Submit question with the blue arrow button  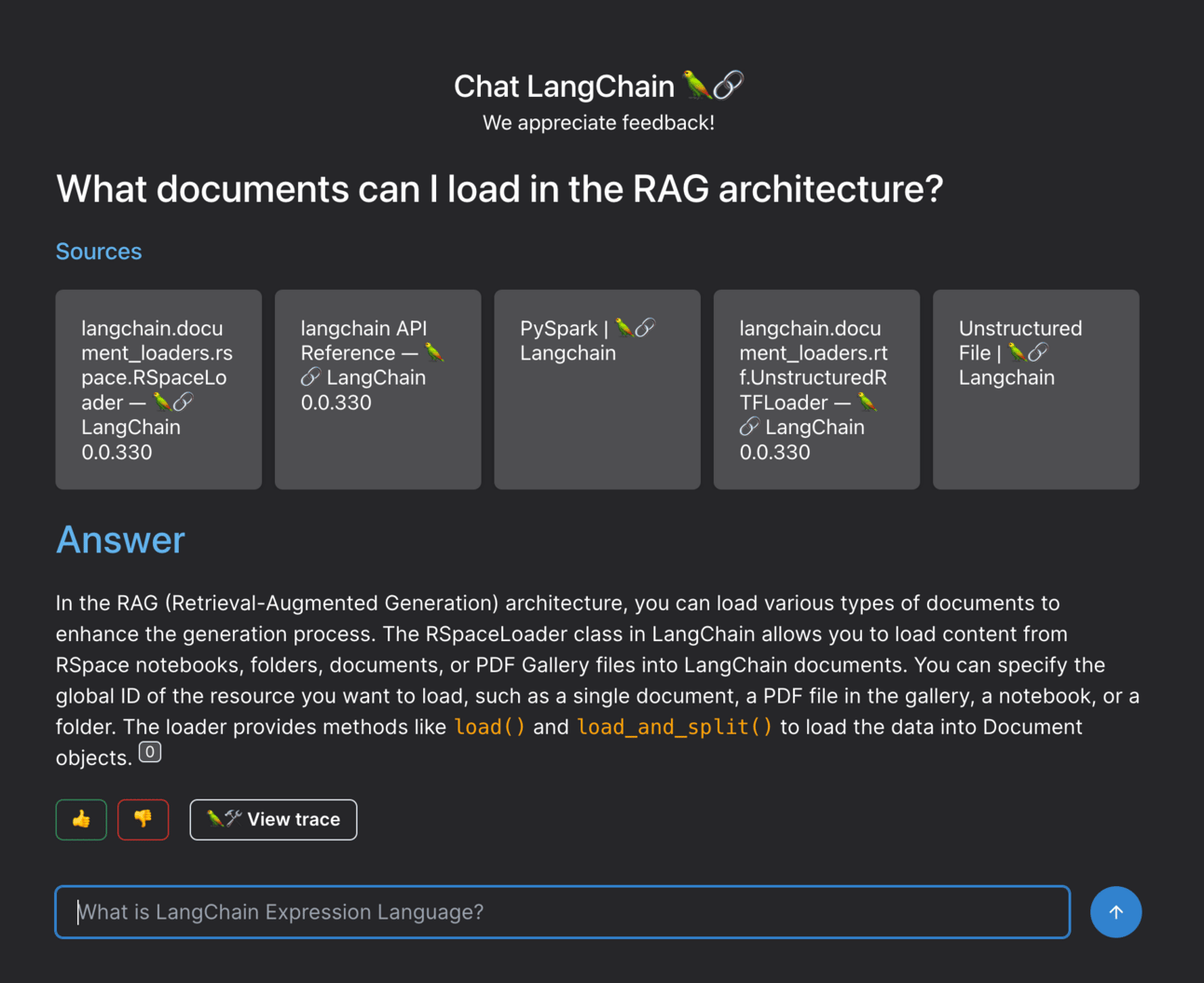coord(1115,912)
